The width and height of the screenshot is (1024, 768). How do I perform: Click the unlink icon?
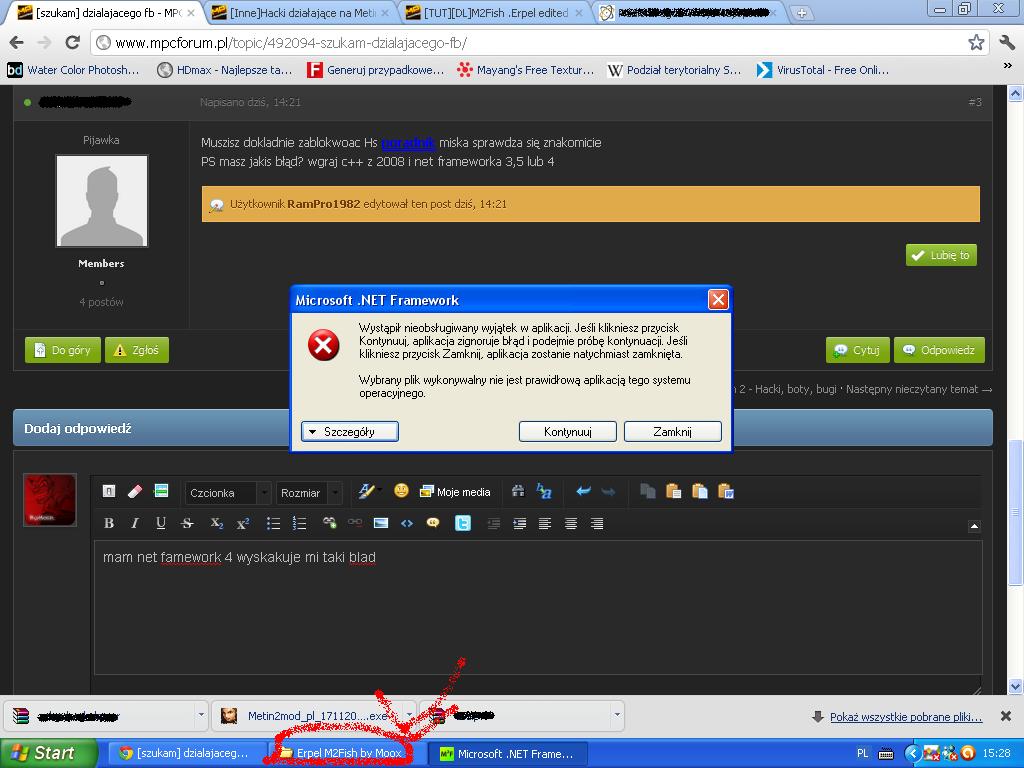pos(355,522)
